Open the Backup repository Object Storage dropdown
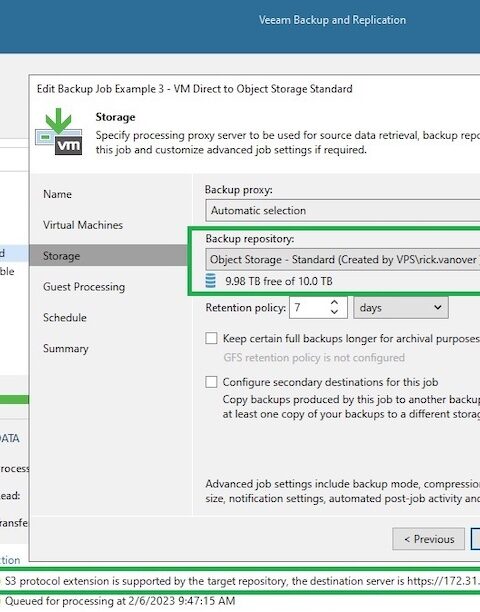Viewport: 480px width, 612px height. 343,260
